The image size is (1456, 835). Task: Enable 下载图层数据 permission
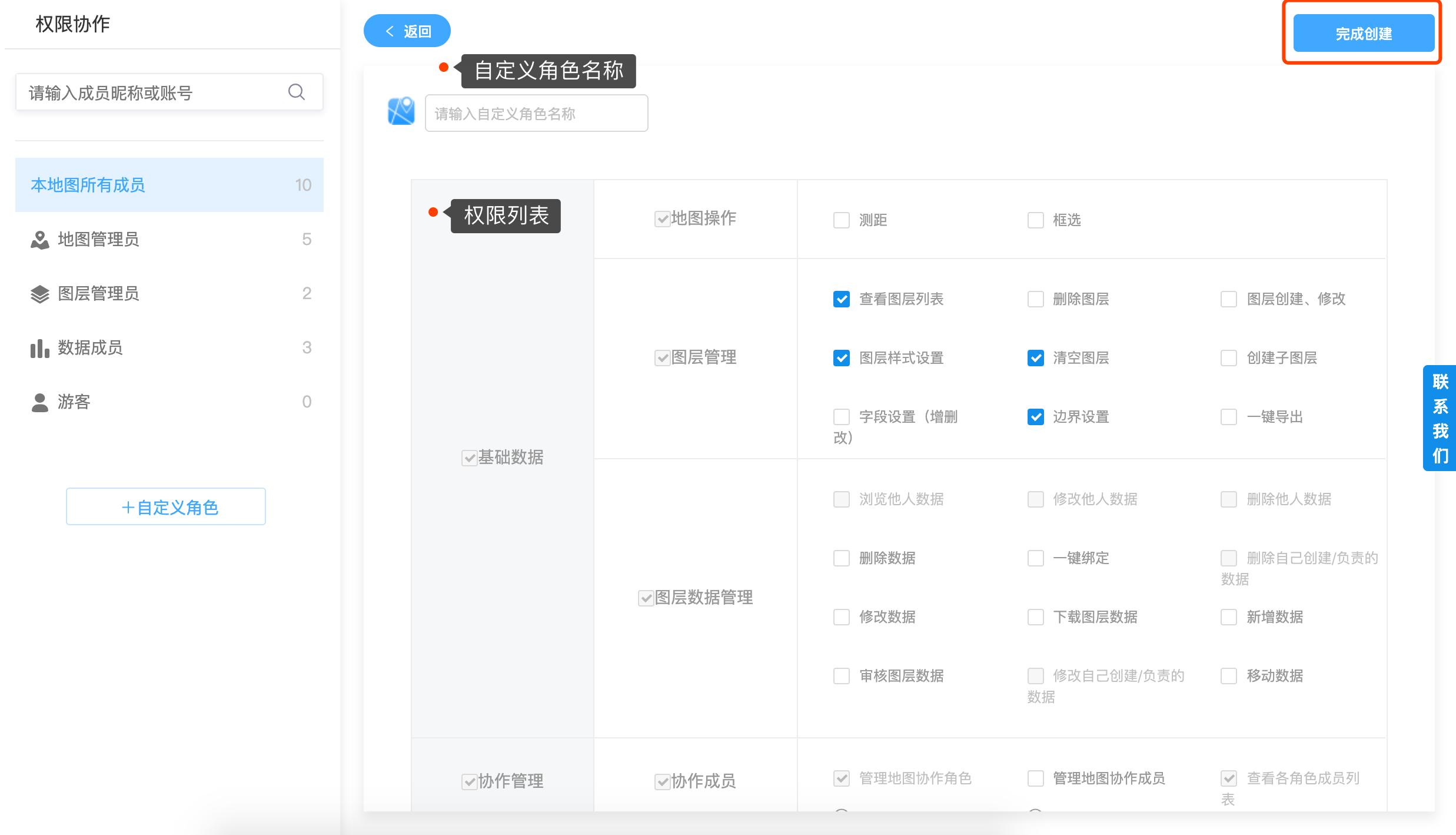click(x=1036, y=617)
